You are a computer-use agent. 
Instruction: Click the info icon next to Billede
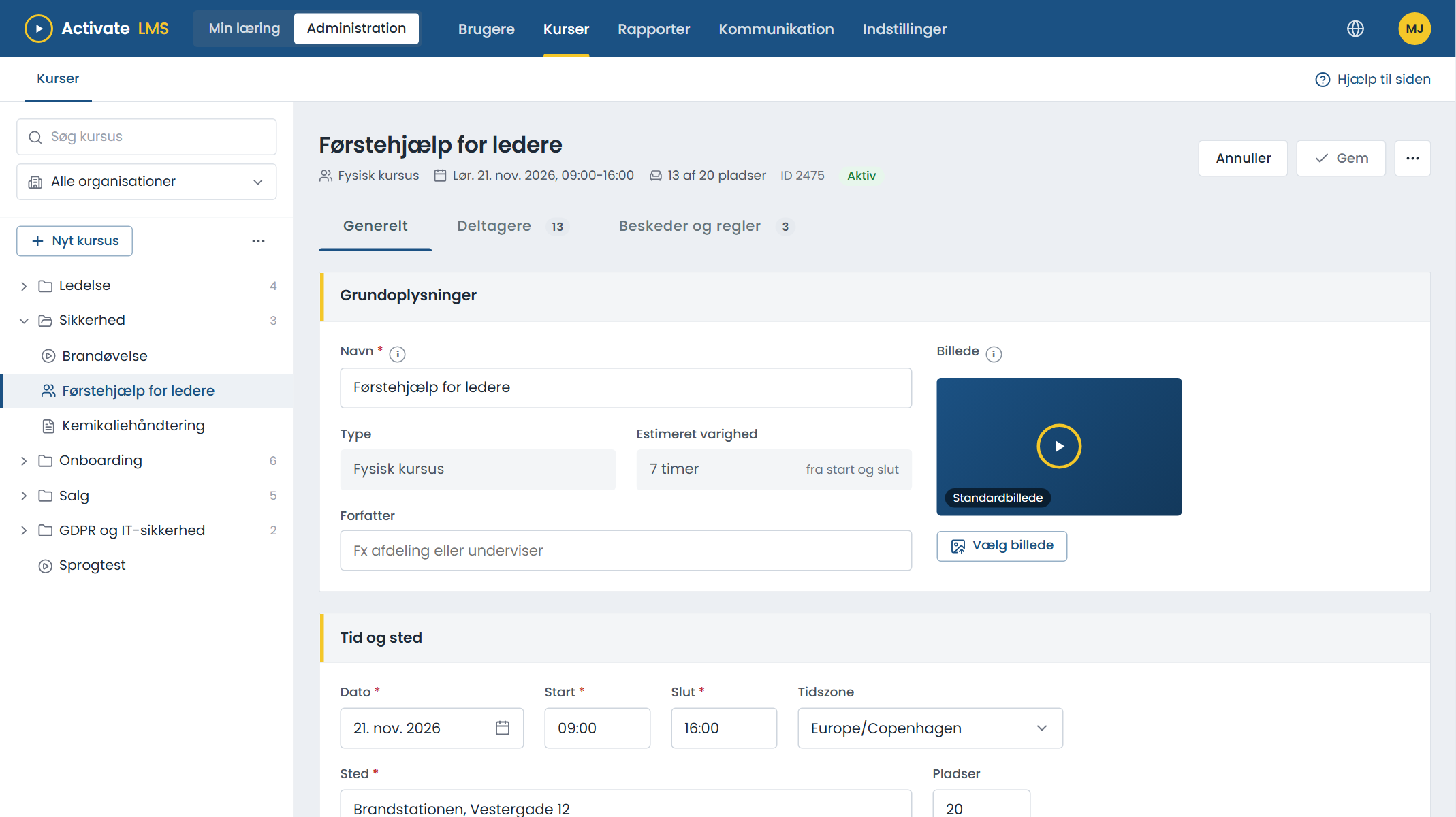coord(994,354)
